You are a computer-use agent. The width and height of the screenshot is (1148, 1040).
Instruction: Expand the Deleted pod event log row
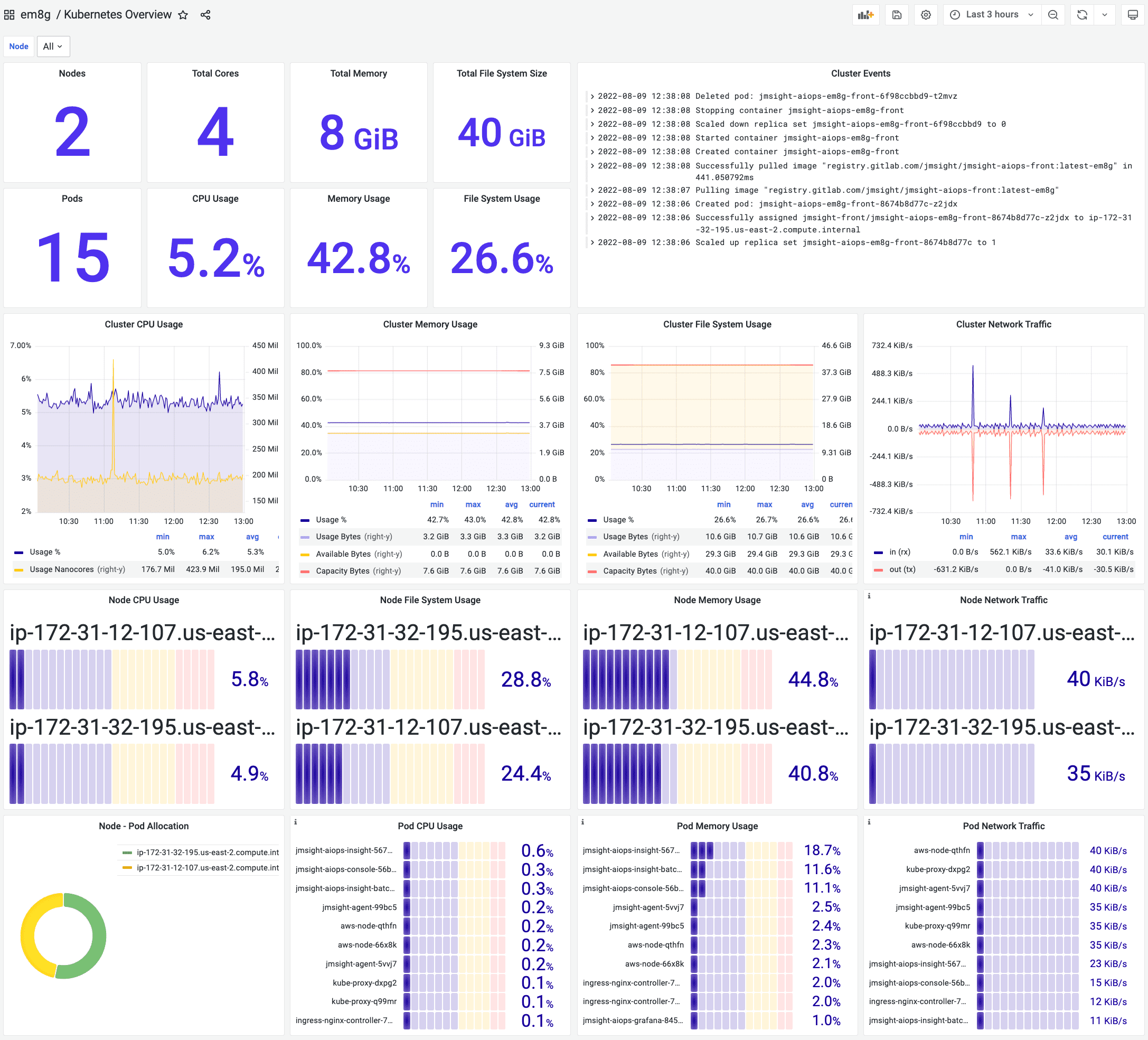[592, 96]
